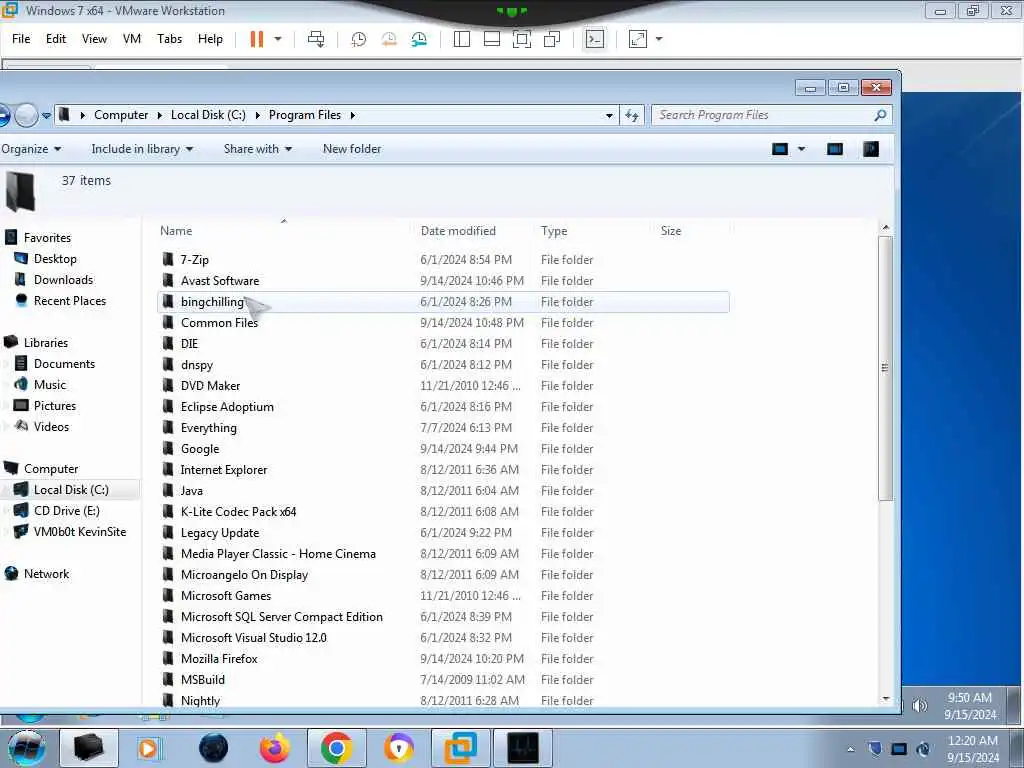The width and height of the screenshot is (1024, 768).
Task: Select the 7-Zip folder
Action: (195, 259)
